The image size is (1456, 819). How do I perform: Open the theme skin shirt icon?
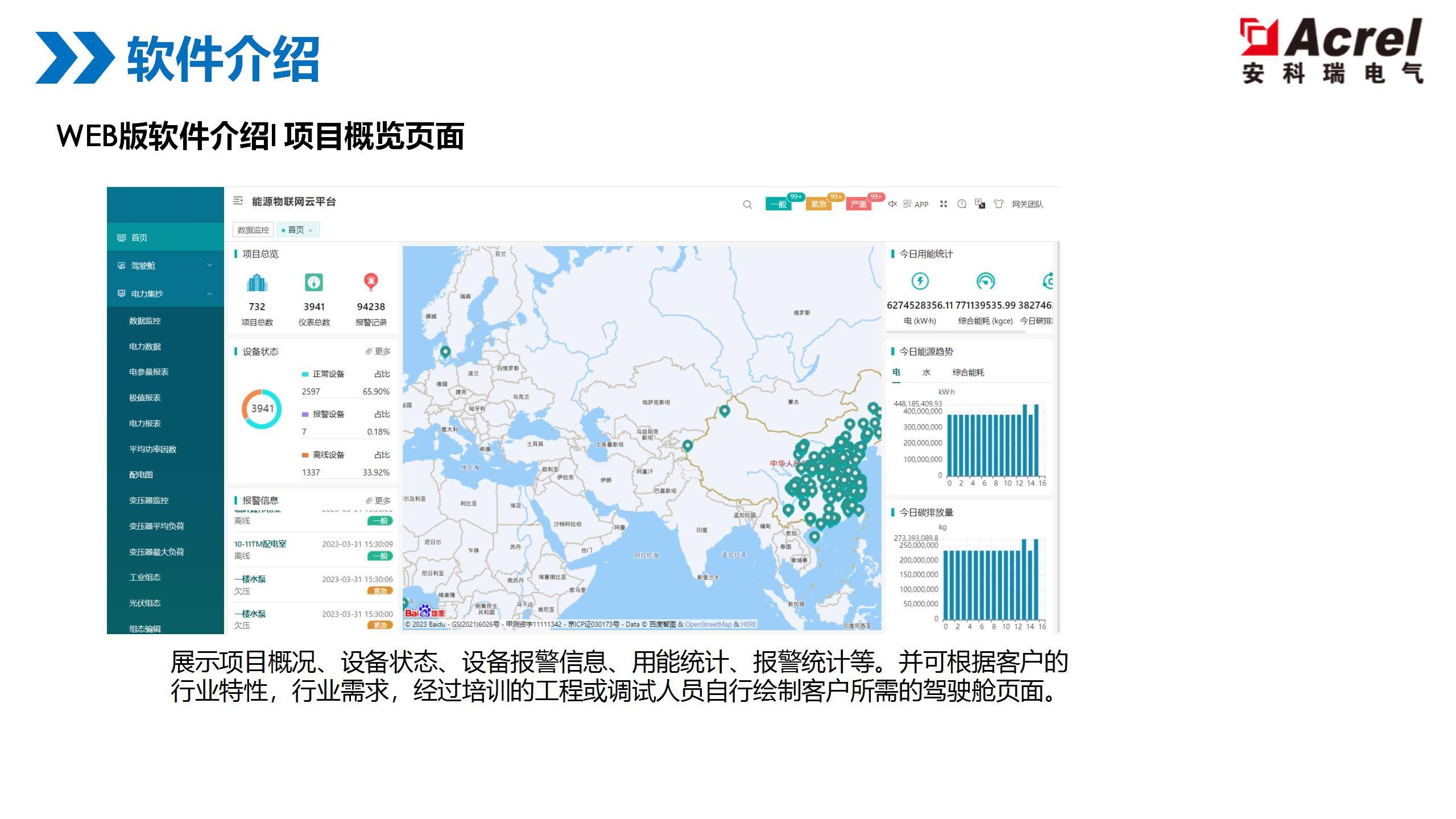click(x=999, y=204)
